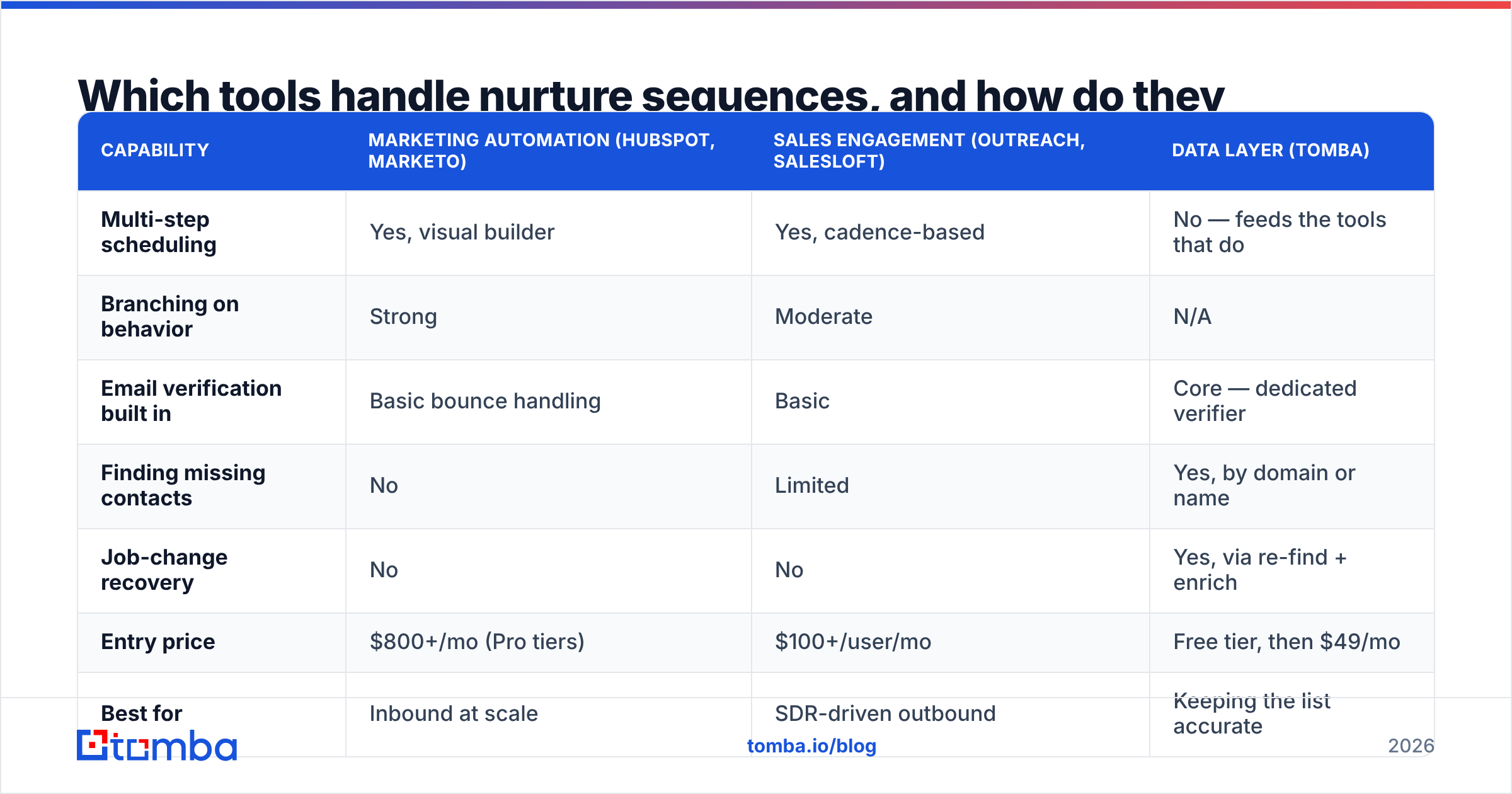This screenshot has height=794, width=1512.
Task: Click the tomba logo
Action: [x=157, y=745]
